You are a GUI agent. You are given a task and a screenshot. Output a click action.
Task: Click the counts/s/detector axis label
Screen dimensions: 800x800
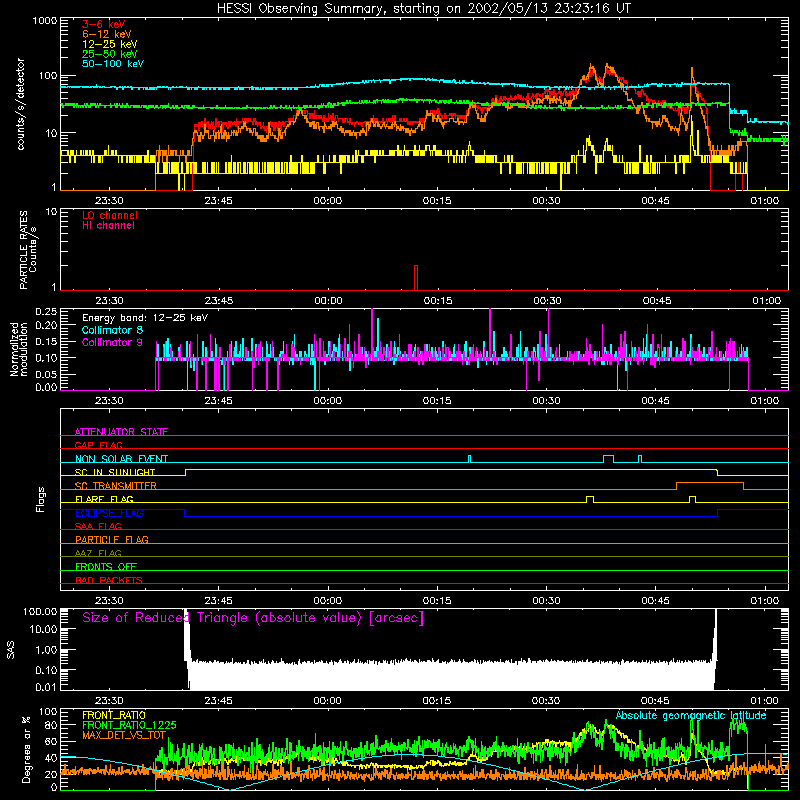(x=21, y=104)
